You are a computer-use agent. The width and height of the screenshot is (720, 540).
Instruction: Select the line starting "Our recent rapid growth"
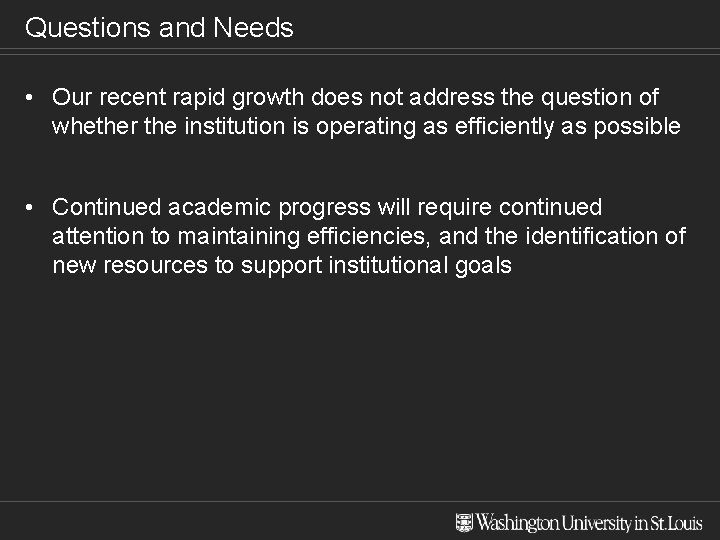(x=355, y=97)
